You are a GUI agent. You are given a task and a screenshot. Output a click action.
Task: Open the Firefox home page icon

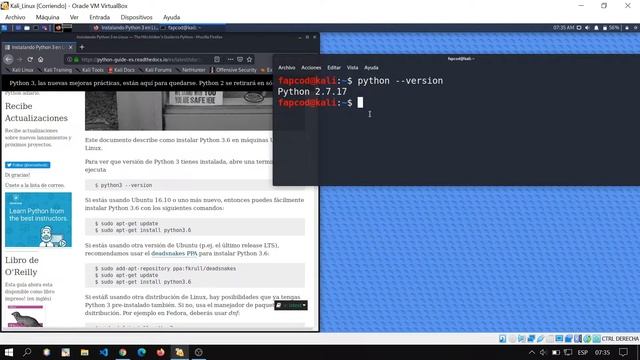41,60
